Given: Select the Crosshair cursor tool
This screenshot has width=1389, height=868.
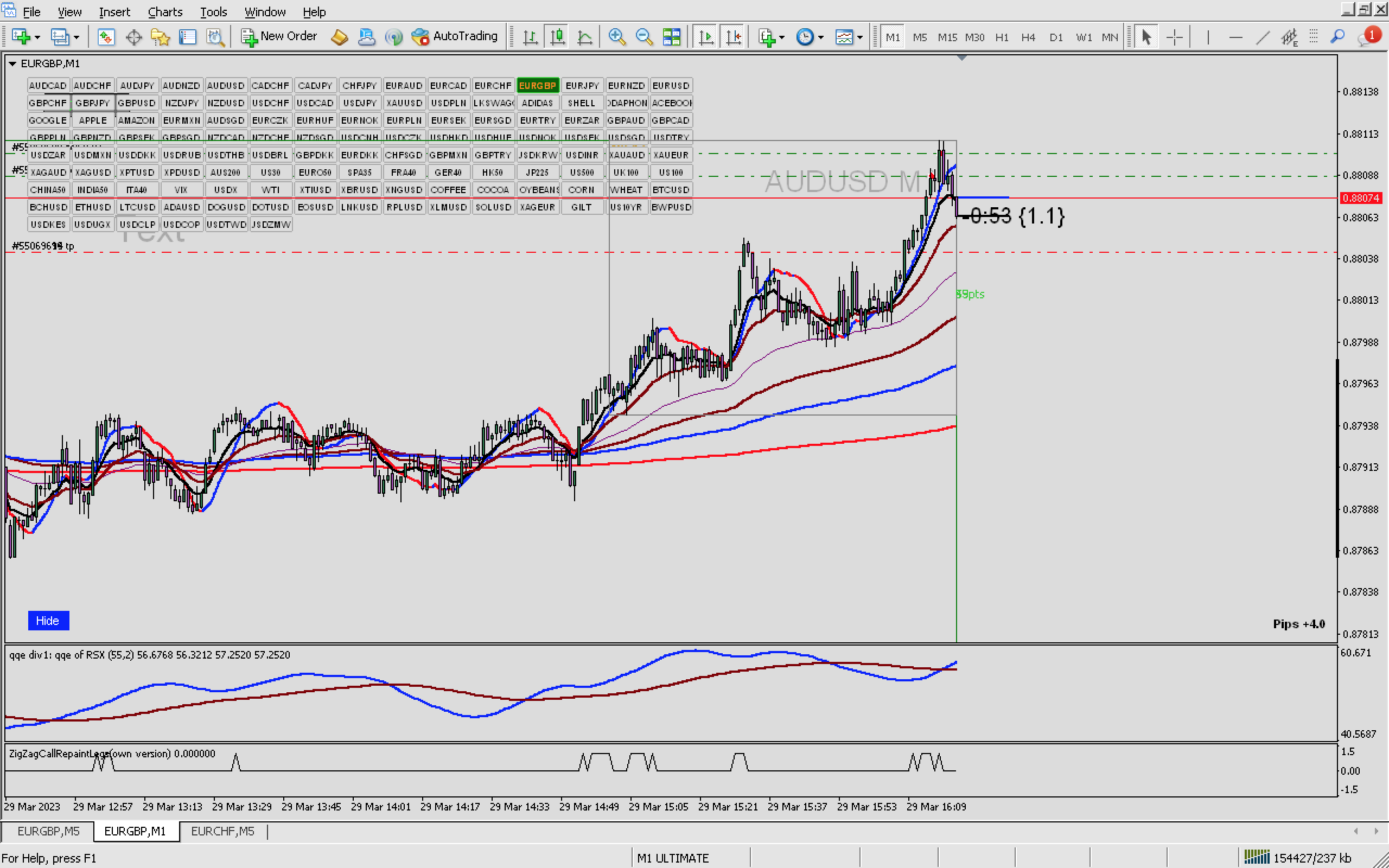Looking at the screenshot, I should pyautogui.click(x=1174, y=37).
